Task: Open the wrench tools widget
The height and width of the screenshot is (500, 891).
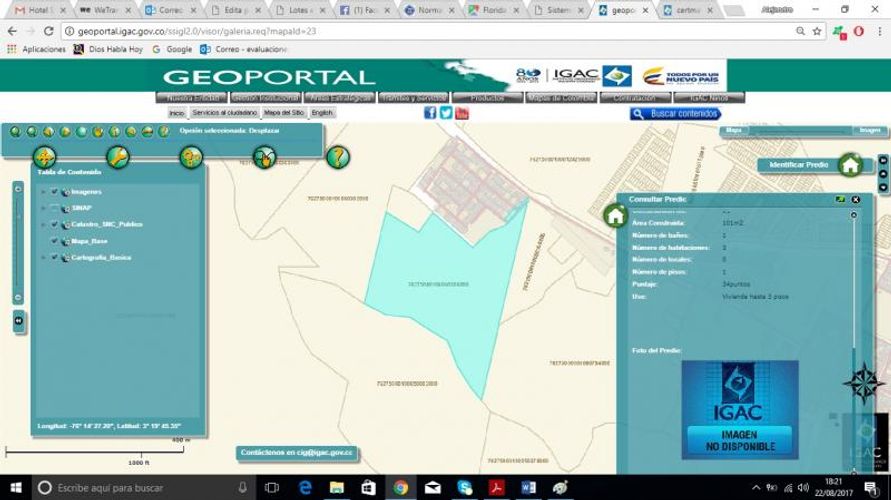Action: (x=118, y=157)
